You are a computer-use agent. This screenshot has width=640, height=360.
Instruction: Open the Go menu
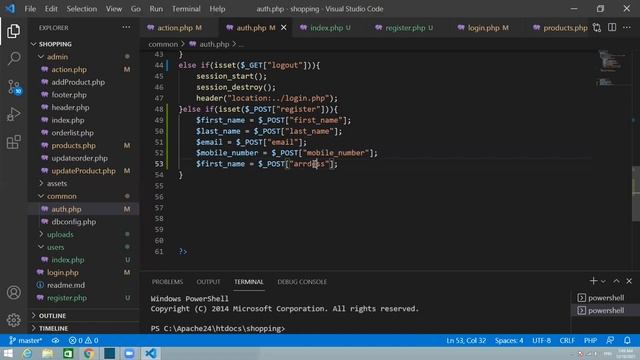(136, 9)
